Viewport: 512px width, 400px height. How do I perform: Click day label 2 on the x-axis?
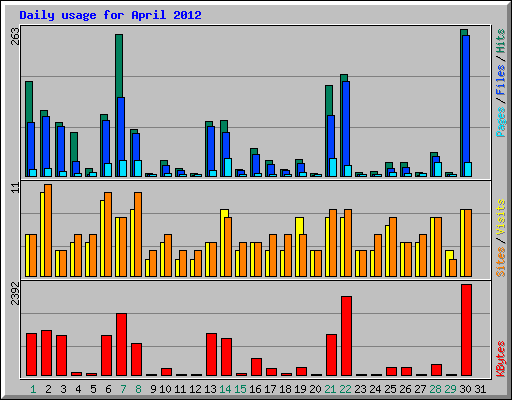point(48,389)
